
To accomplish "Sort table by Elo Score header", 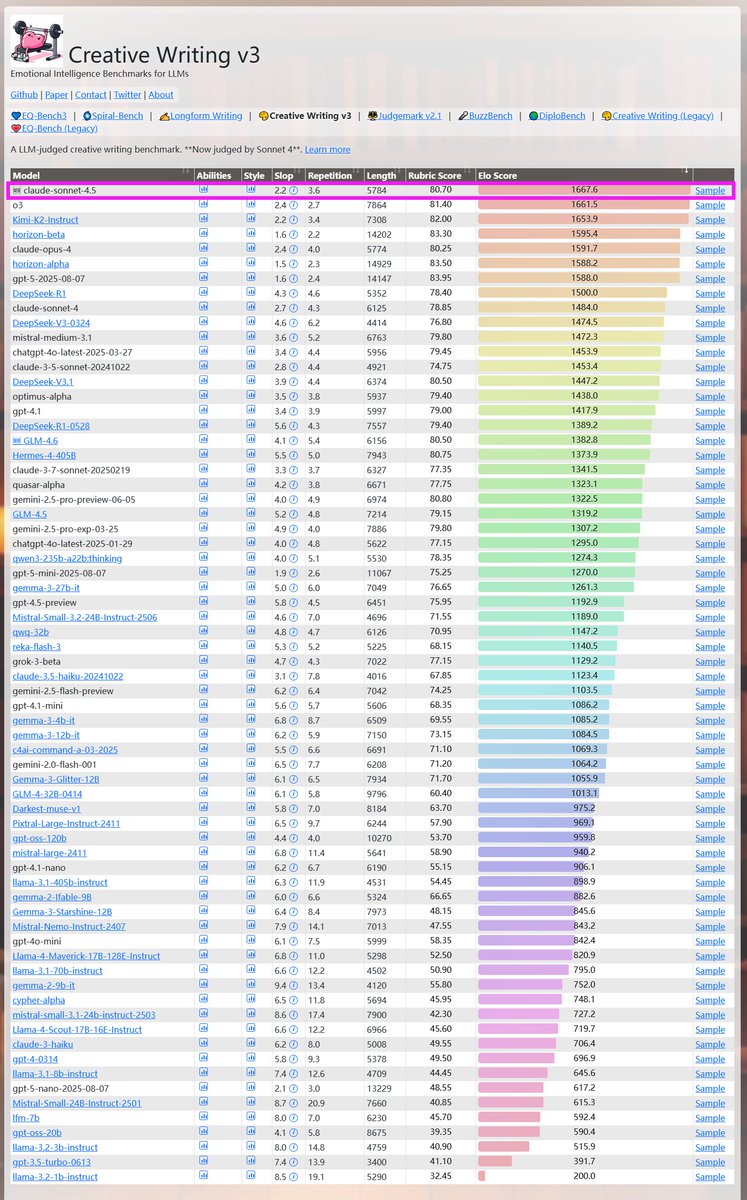I will (584, 175).
